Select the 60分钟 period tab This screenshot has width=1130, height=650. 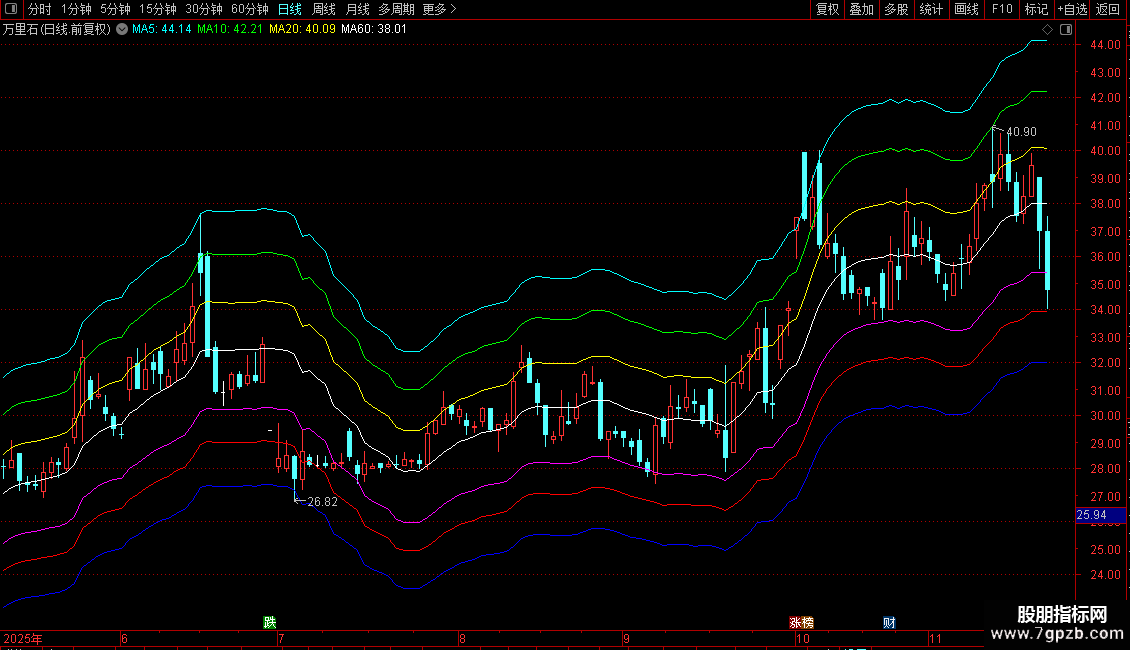point(249,10)
